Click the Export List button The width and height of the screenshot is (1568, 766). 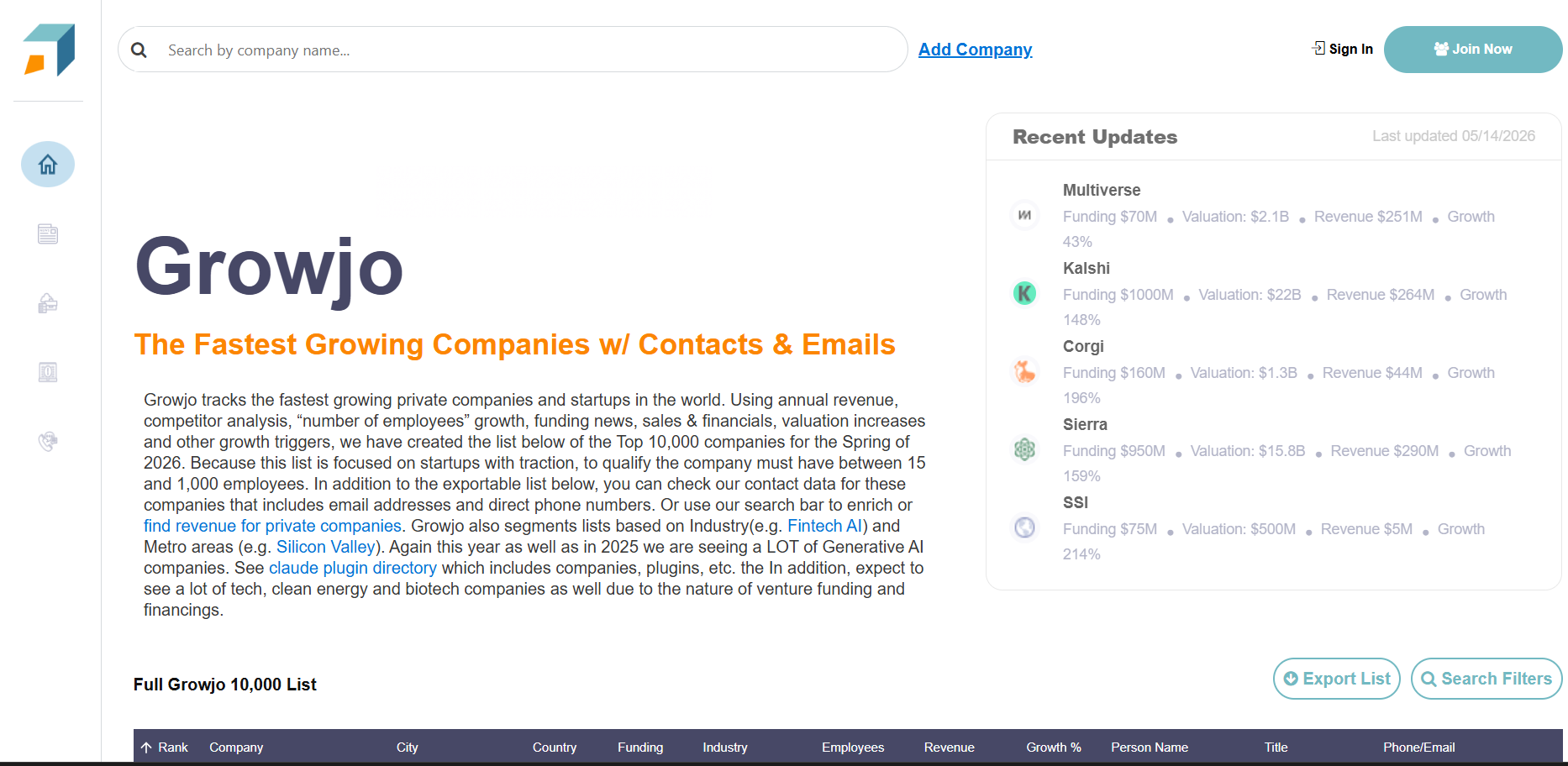(x=1337, y=679)
